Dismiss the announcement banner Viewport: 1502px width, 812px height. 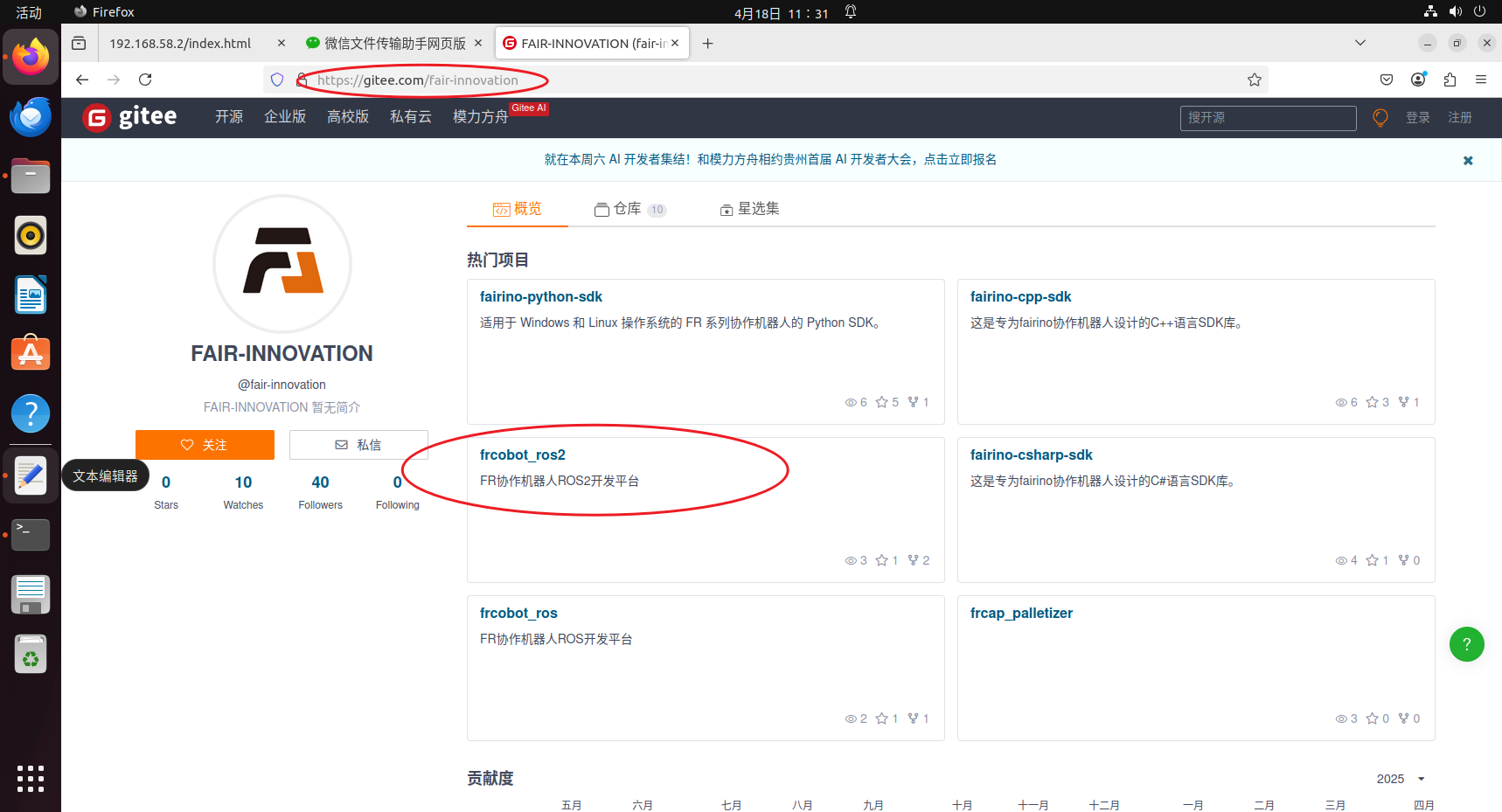[1468, 160]
